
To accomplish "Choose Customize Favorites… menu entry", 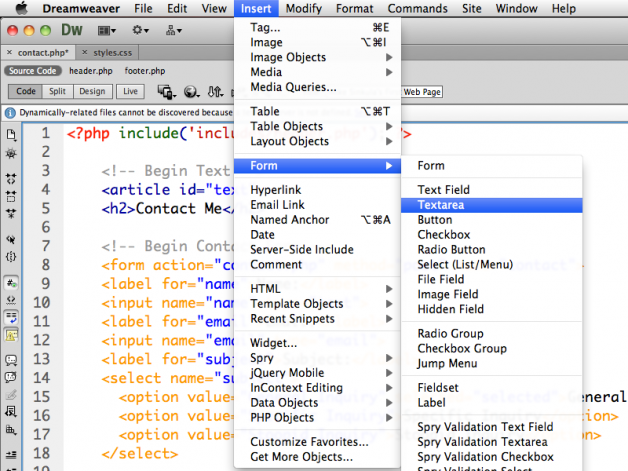I will (x=317, y=442).
